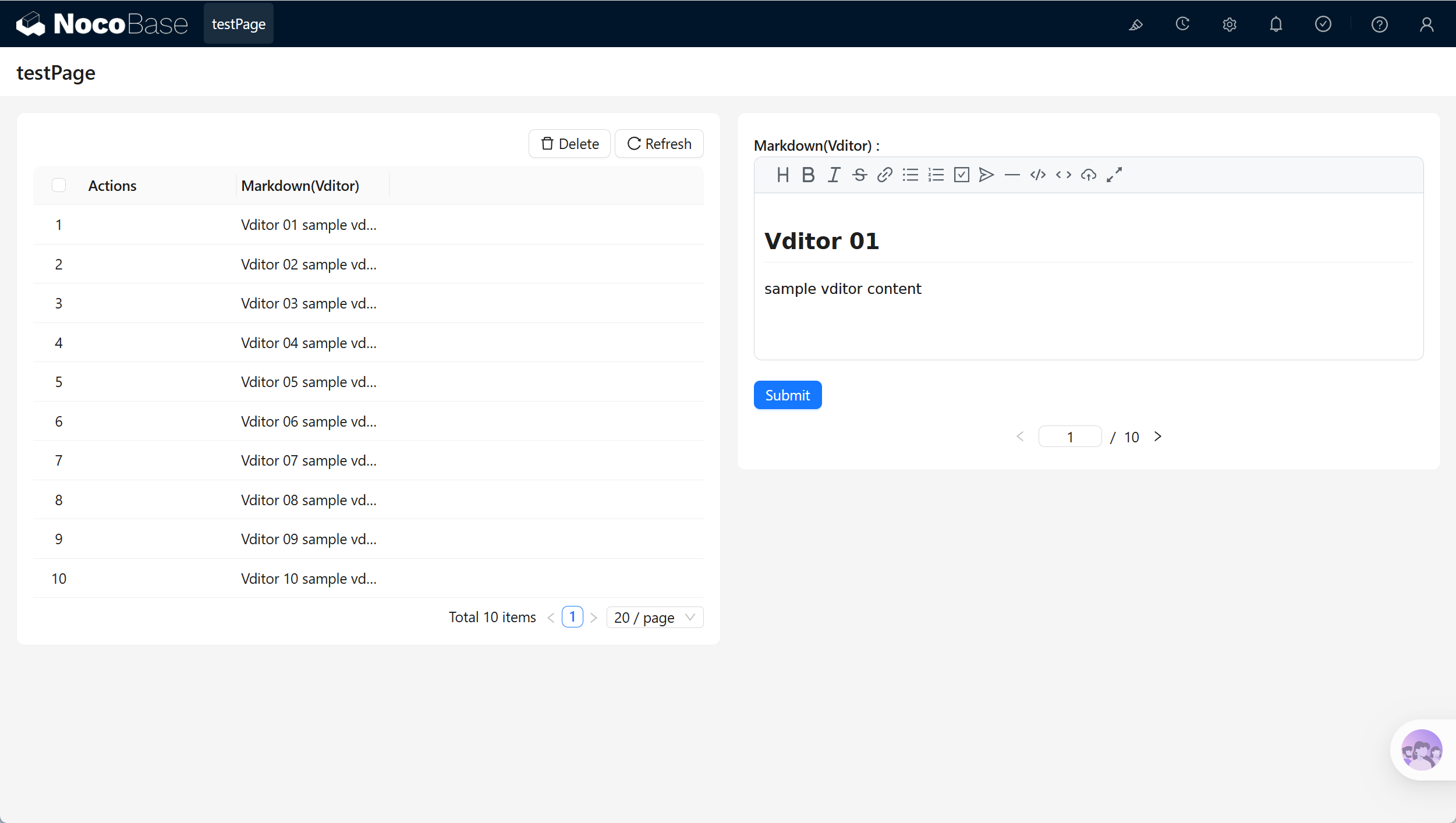The height and width of the screenshot is (823, 1456).
Task: Open the 20 / page size dropdown
Action: click(x=655, y=618)
